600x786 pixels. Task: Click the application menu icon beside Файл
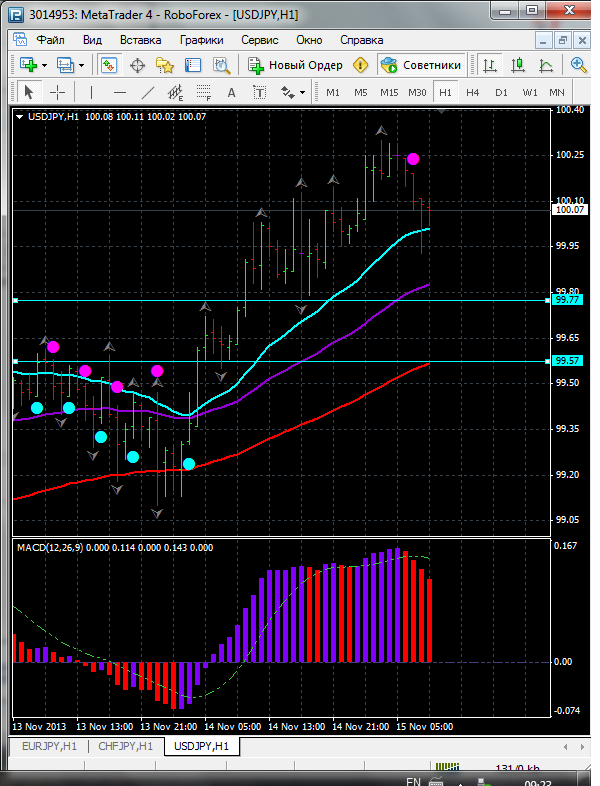[20, 40]
